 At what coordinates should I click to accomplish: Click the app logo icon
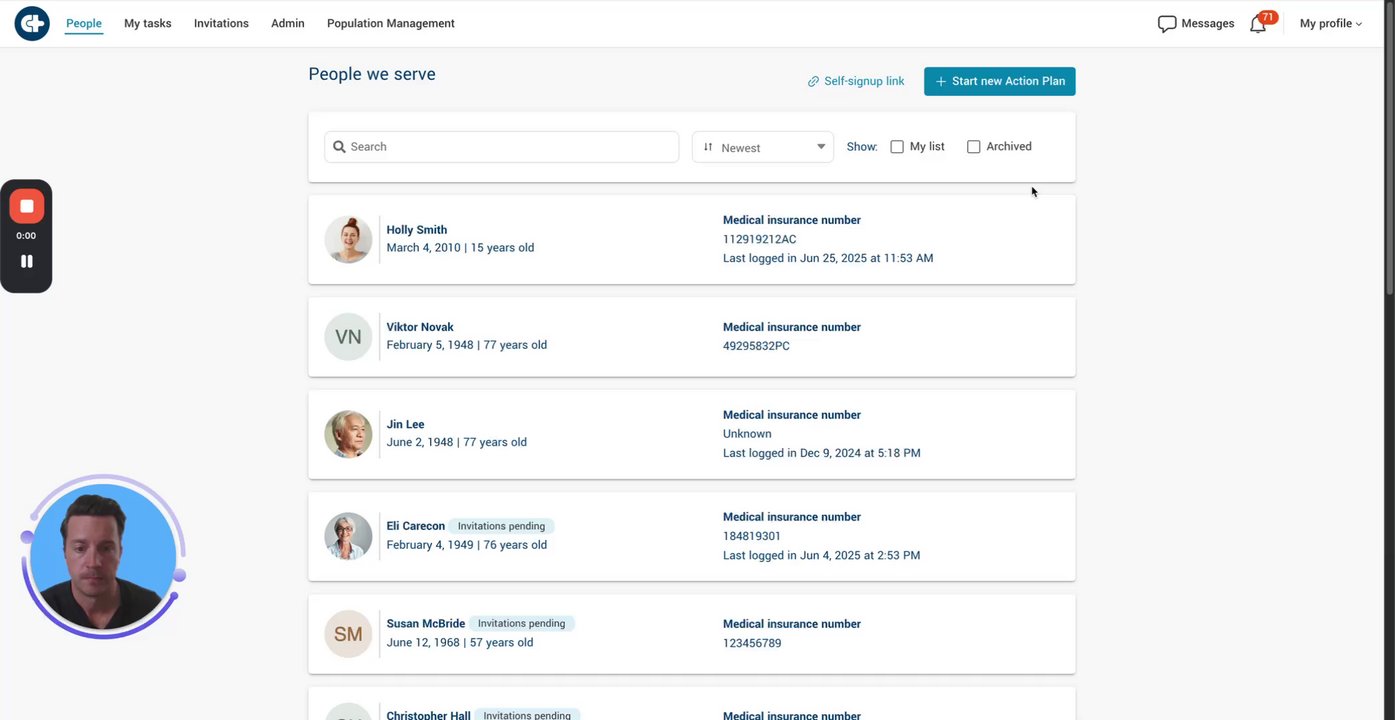tap(32, 23)
